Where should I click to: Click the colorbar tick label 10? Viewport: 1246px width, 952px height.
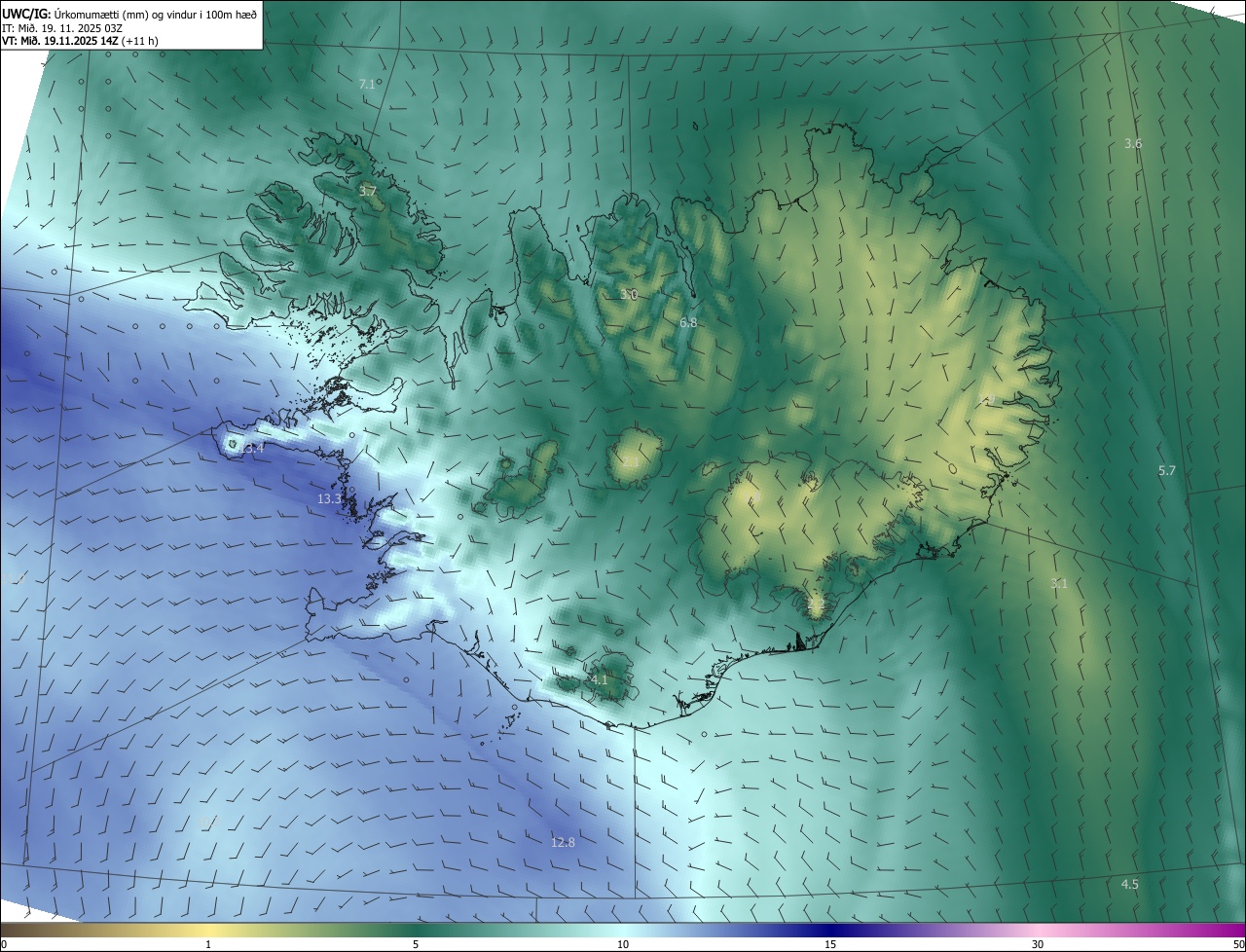pos(623,944)
